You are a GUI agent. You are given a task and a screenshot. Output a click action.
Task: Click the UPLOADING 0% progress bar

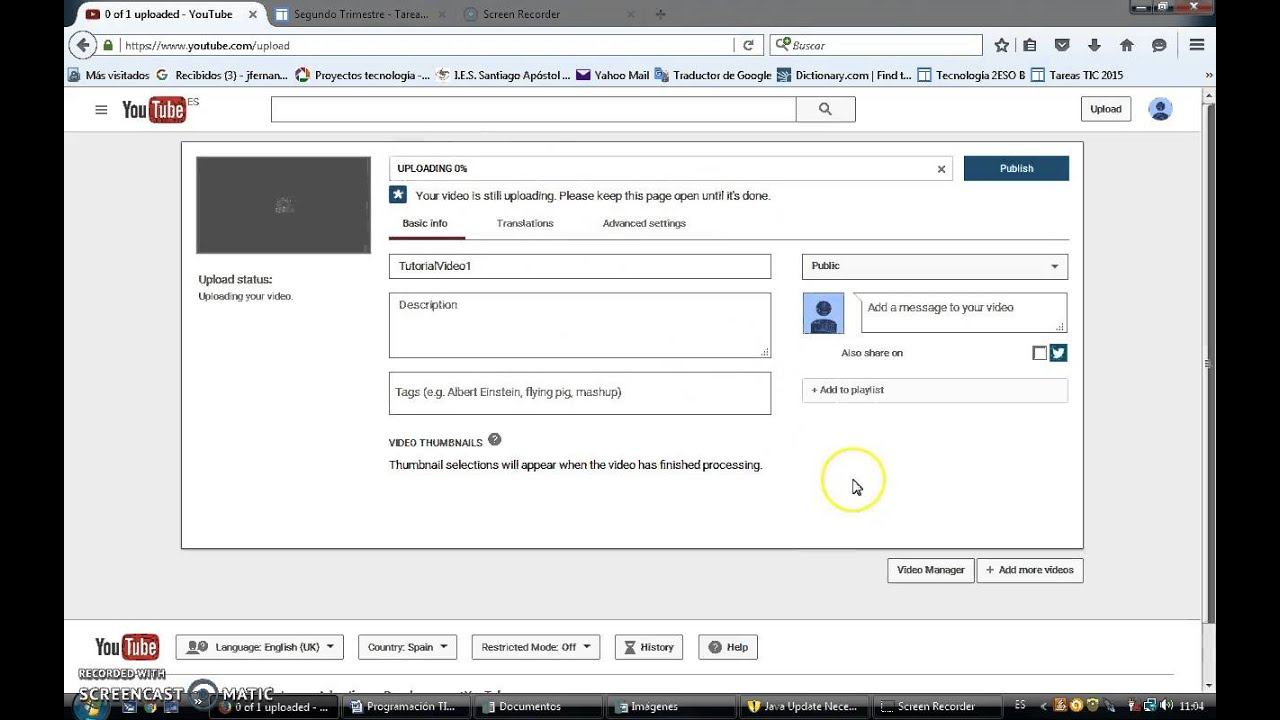670,168
